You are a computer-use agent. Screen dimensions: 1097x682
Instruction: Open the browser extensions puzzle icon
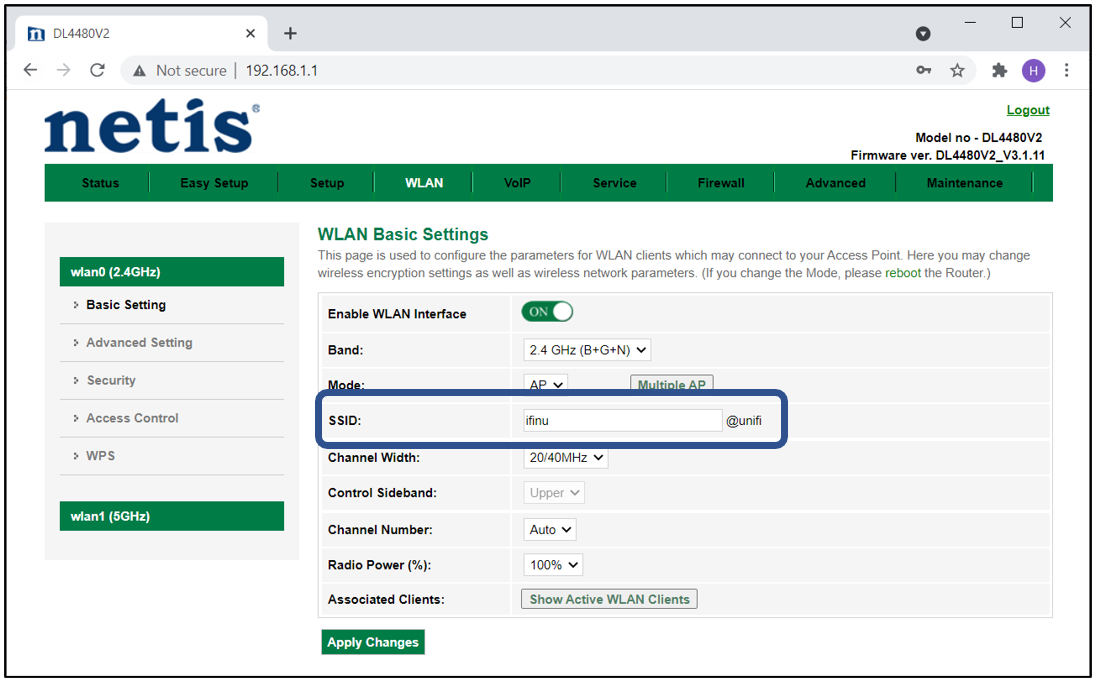[998, 70]
